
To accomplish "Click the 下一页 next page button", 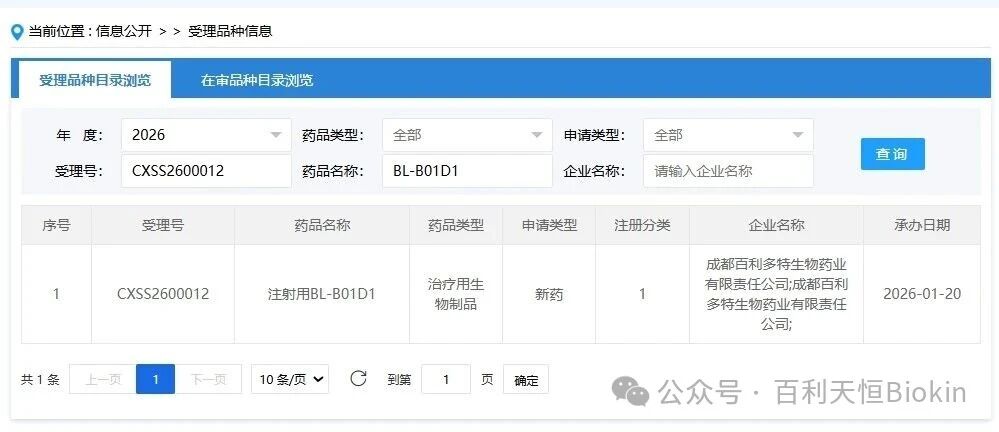I will pos(208,379).
